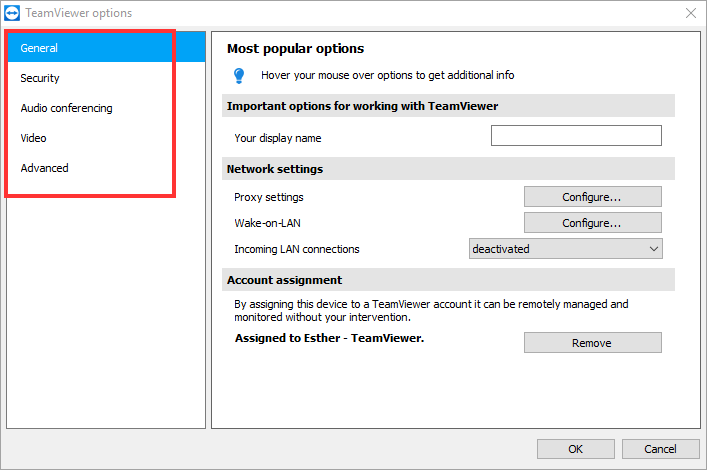This screenshot has height=470, width=707.
Task: Select the General category
Action: (40, 48)
